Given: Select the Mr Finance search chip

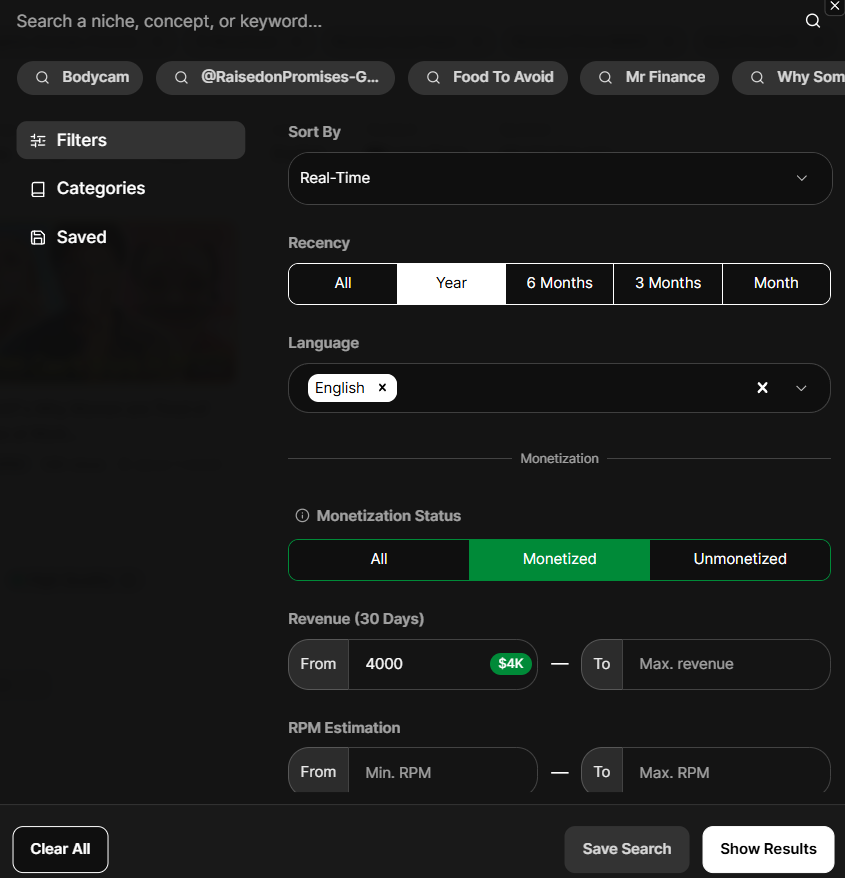Looking at the screenshot, I should [650, 77].
